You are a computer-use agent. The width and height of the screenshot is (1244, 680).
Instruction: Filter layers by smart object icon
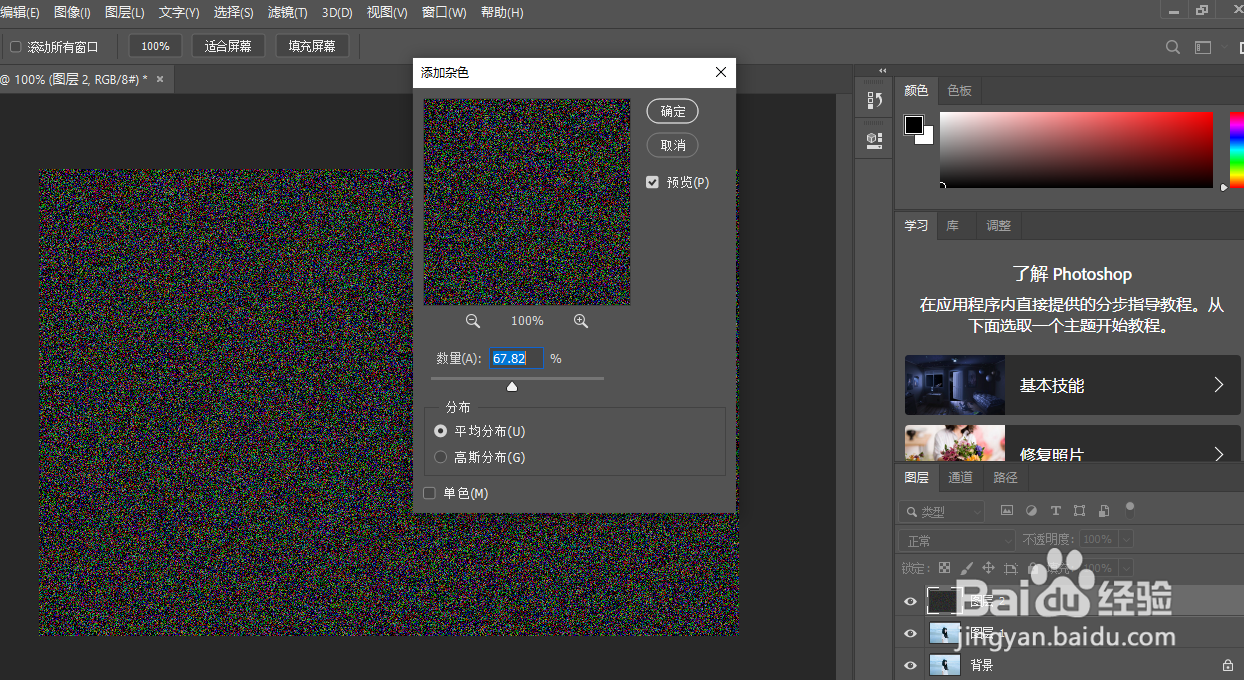(1103, 510)
